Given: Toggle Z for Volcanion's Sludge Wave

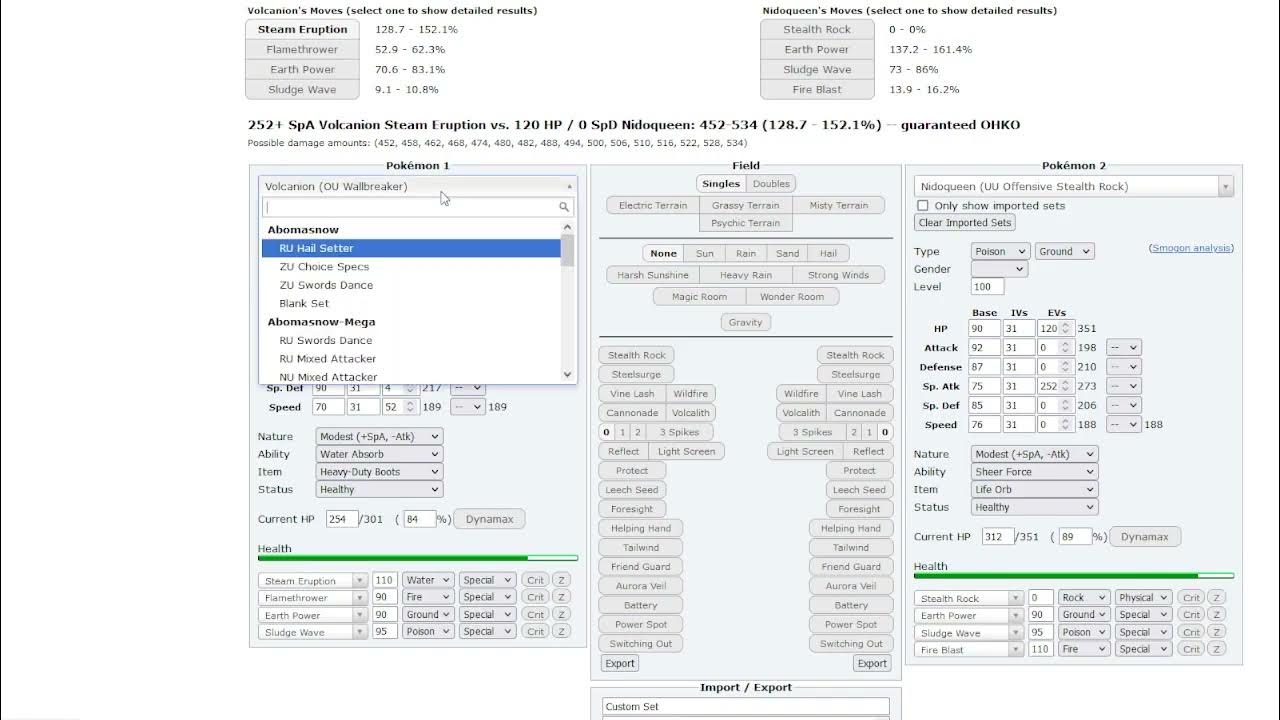Looking at the screenshot, I should pyautogui.click(x=562, y=632).
